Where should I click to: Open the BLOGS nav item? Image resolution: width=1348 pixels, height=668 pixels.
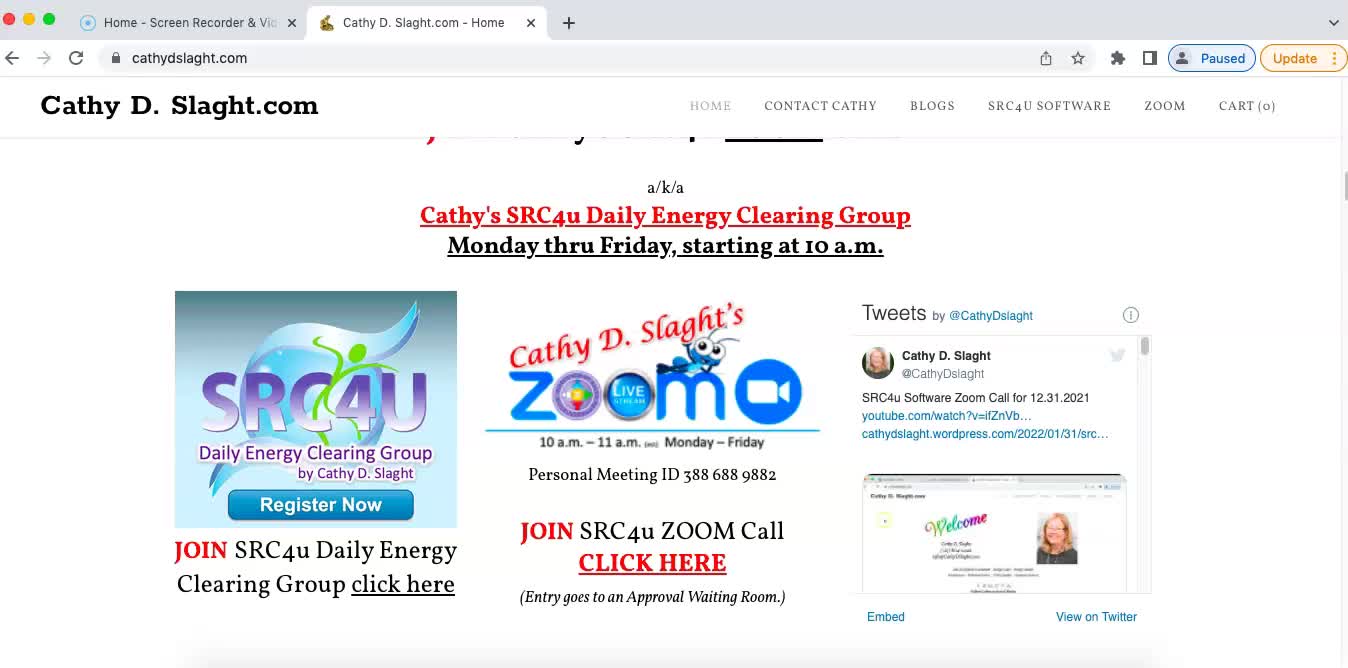[x=932, y=106]
